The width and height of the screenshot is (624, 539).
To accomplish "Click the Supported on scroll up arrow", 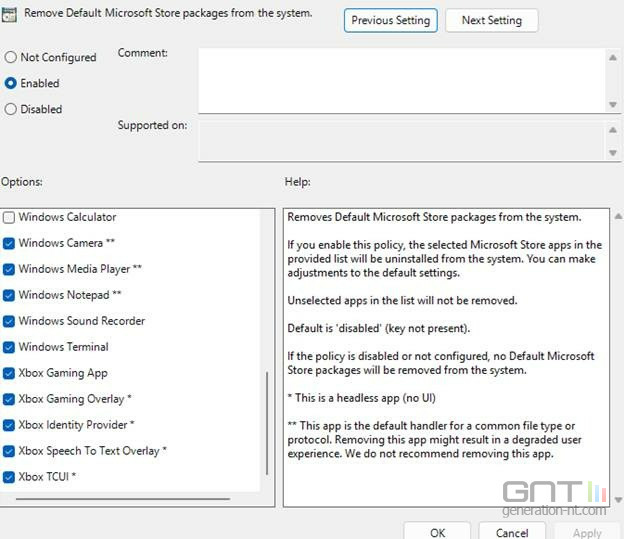I will pos(613,130).
